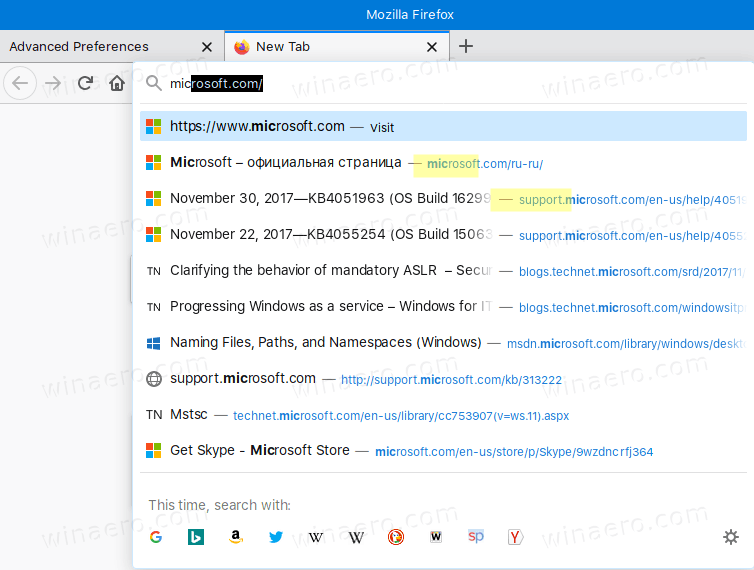Image resolution: width=754 pixels, height=570 pixels.
Task: Reload the current page
Action: (x=86, y=83)
